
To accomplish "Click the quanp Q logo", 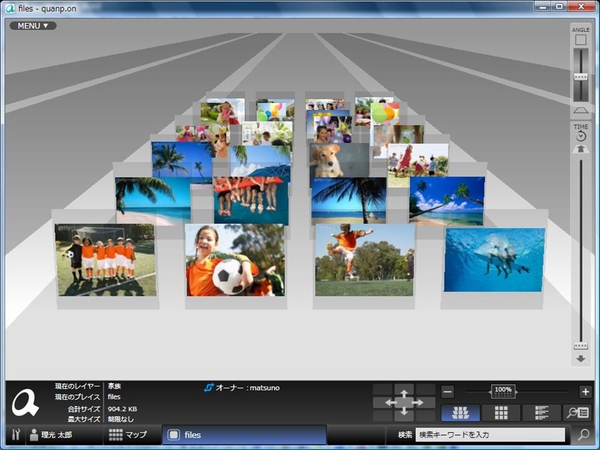I will (x=25, y=403).
